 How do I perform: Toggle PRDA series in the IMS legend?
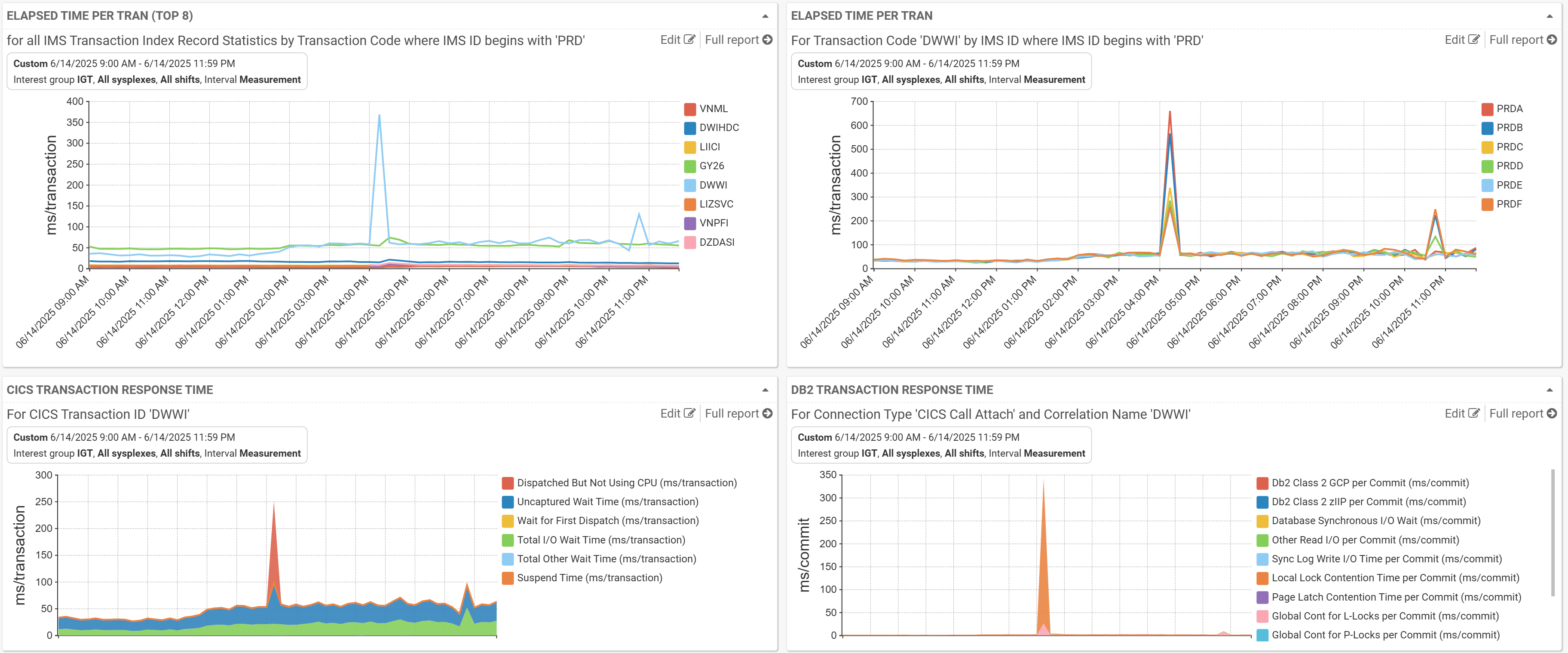pos(1509,109)
